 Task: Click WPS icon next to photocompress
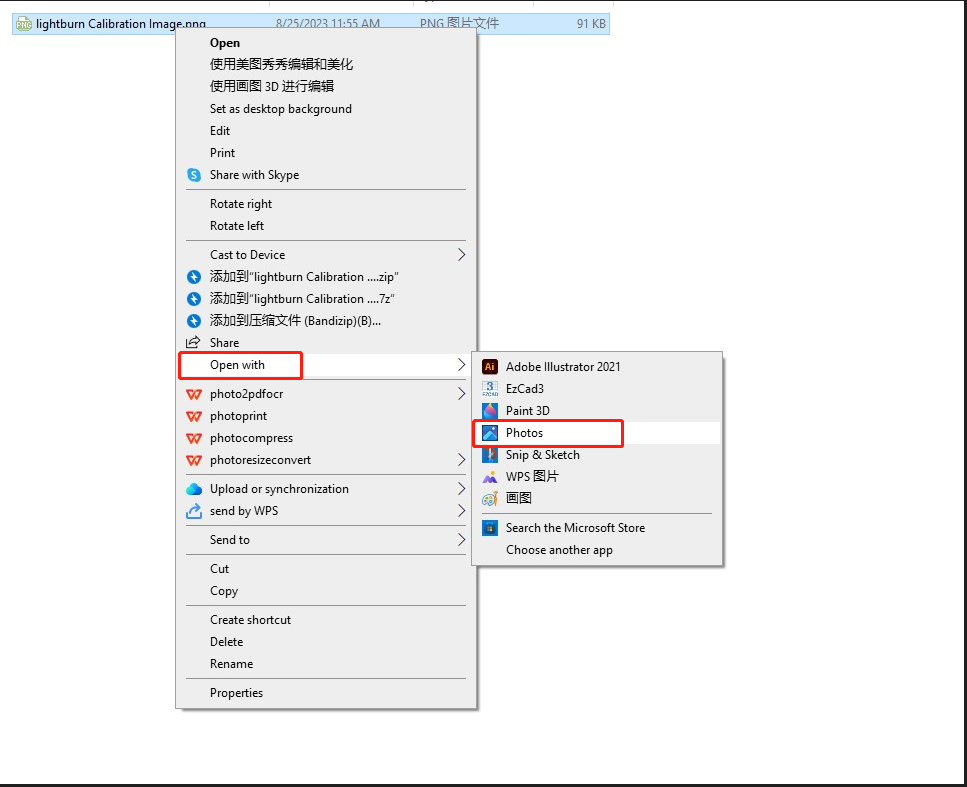click(x=194, y=439)
